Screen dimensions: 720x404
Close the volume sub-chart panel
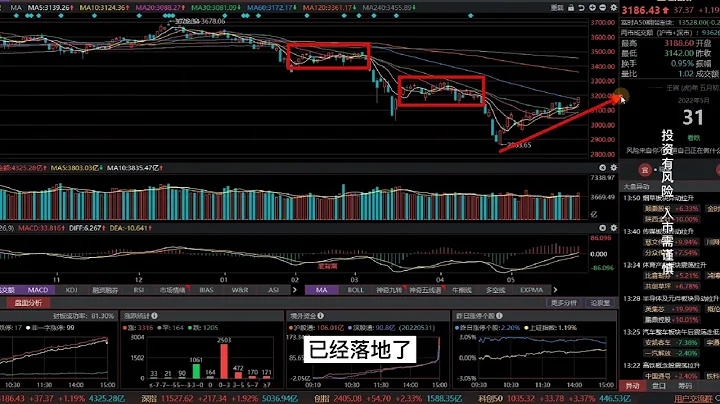(602, 168)
